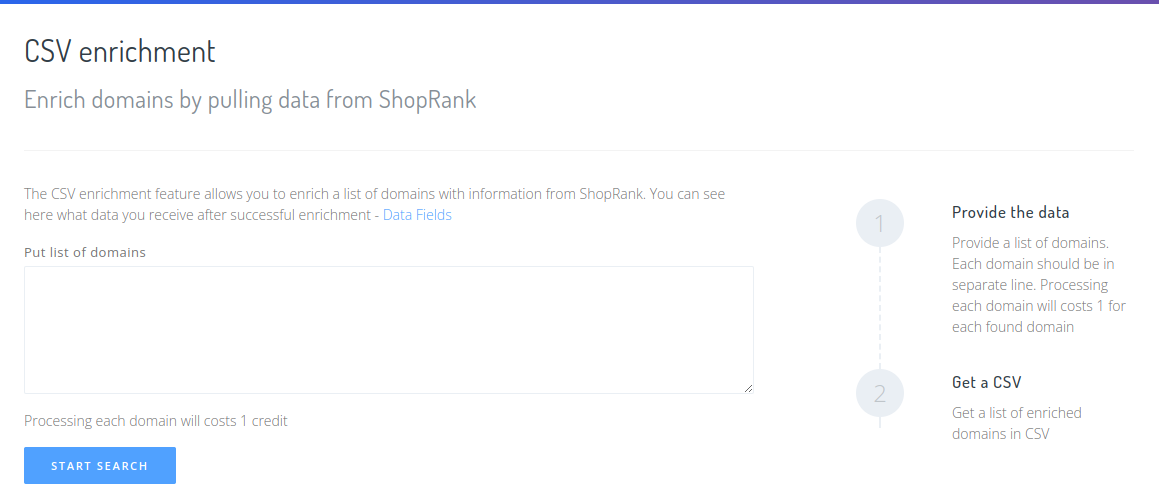1159x501 pixels.
Task: Click the "costs 1 credit" processing note
Action: pos(156,421)
